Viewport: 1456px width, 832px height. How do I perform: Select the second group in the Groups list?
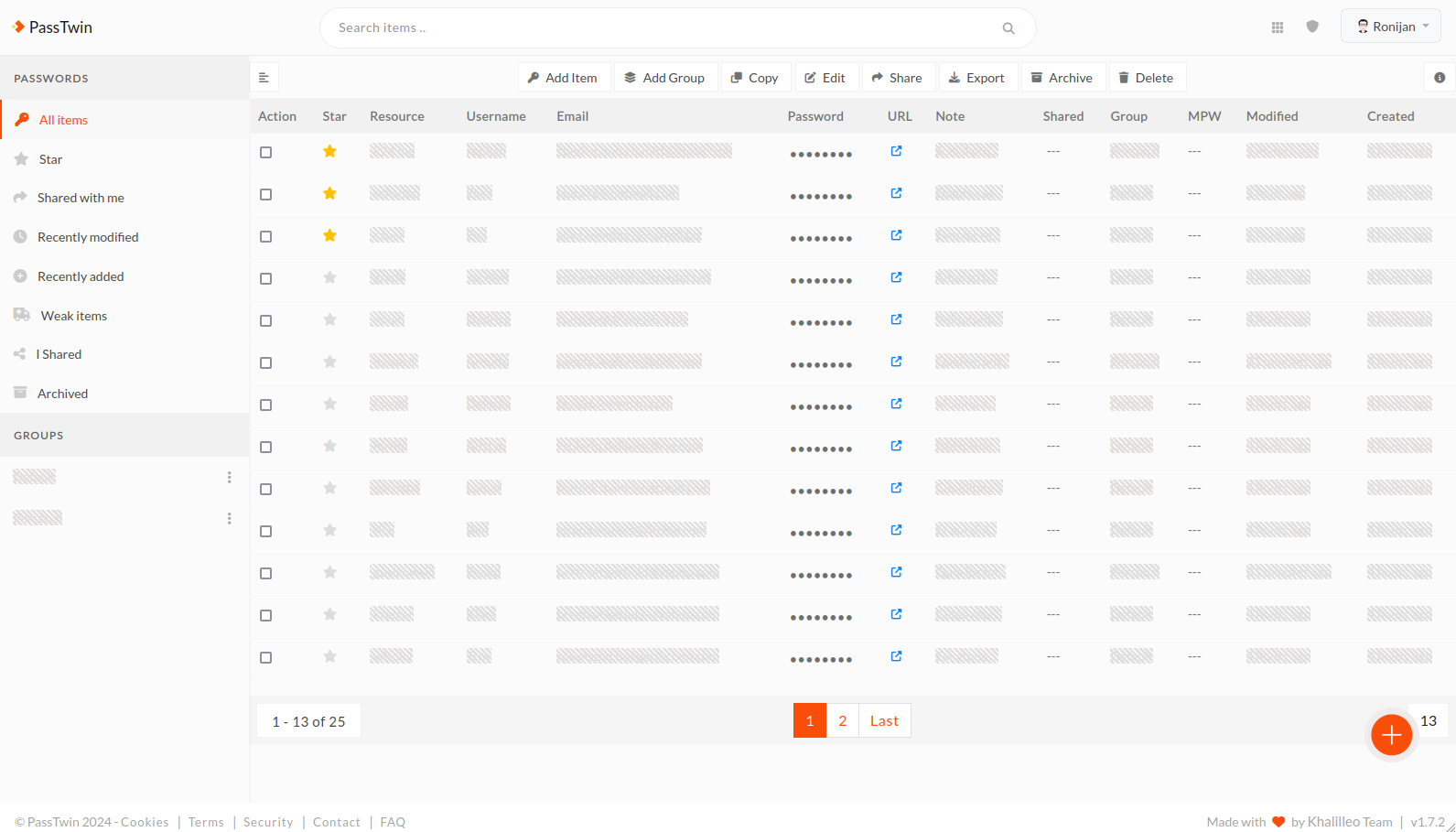(x=38, y=517)
